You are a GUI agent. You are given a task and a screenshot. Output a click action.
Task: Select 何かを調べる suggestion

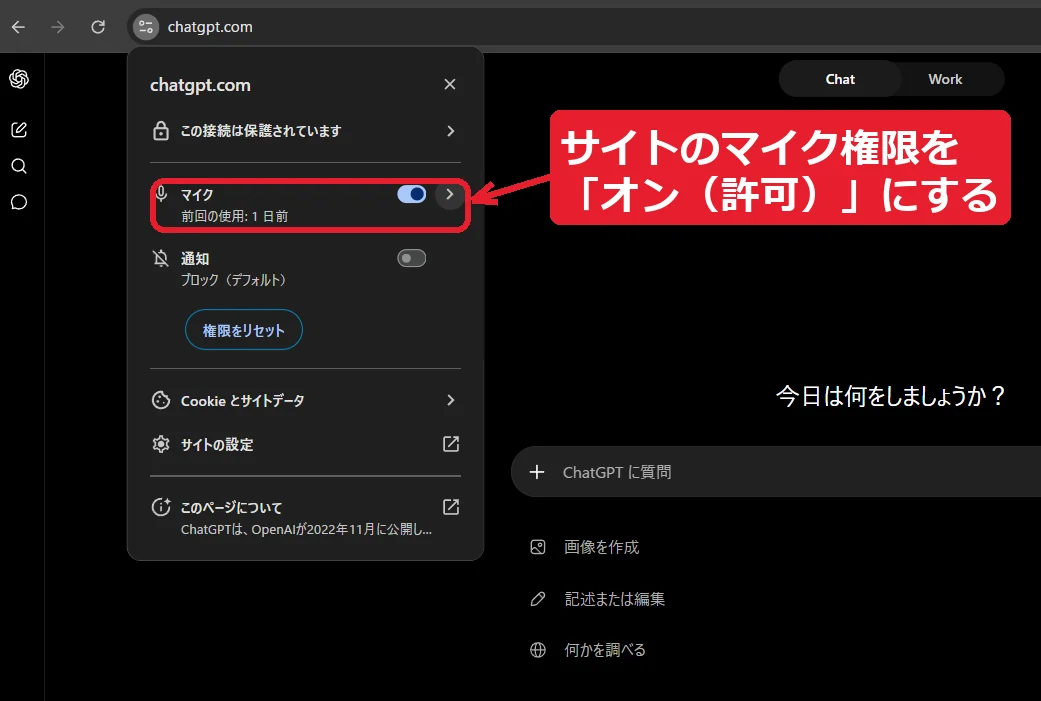click(605, 650)
